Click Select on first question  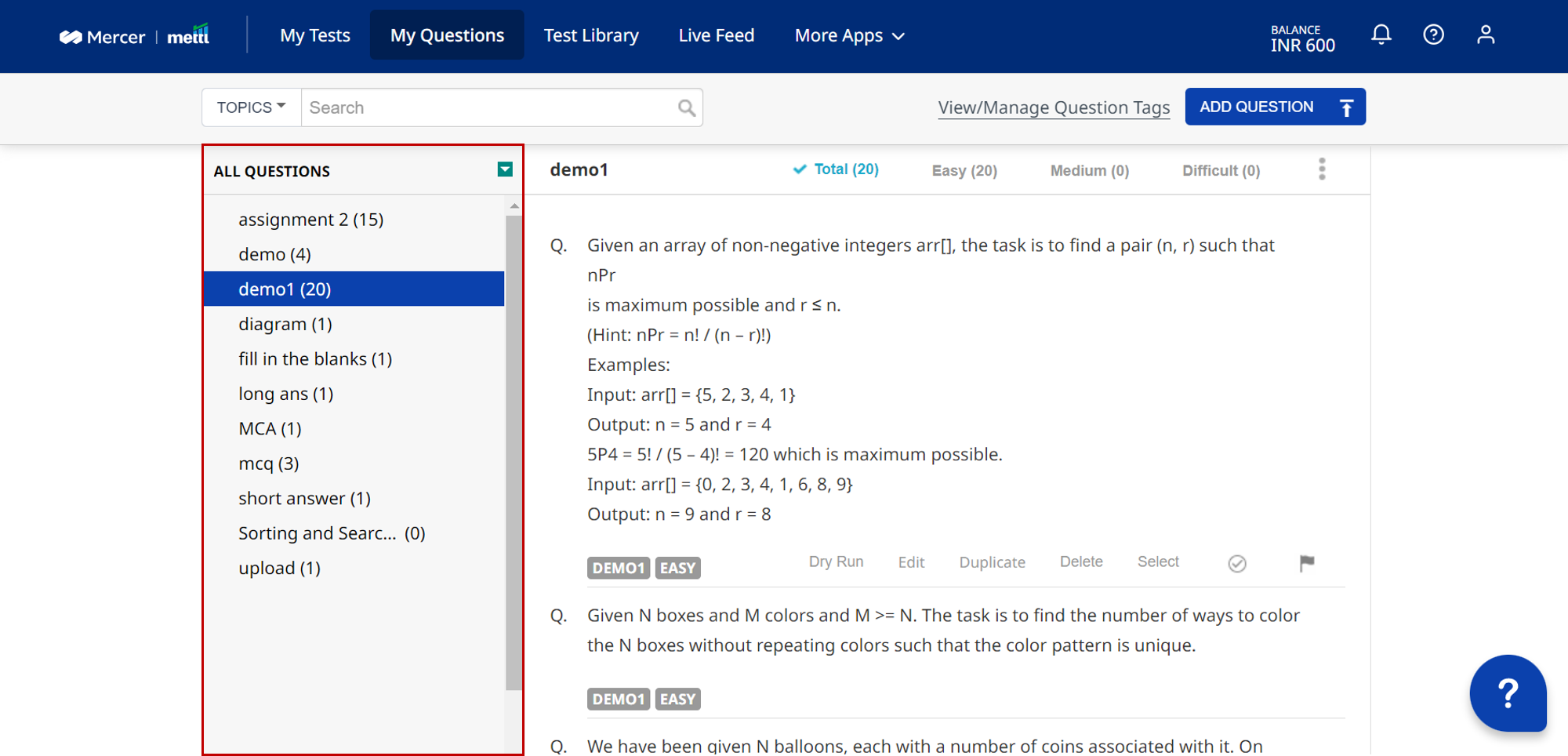pos(1158,562)
